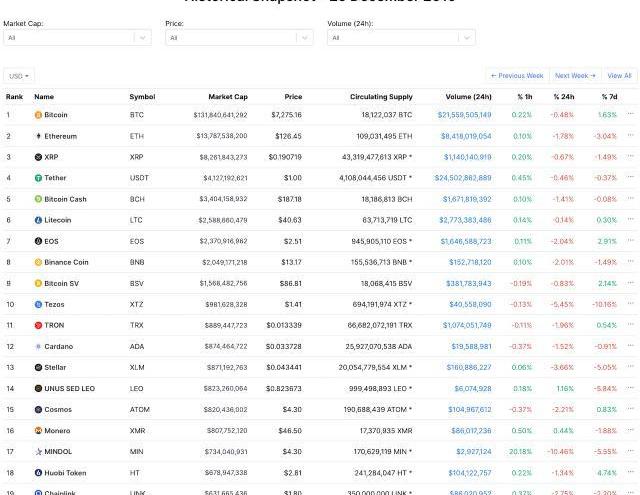This screenshot has height=495, width=640.
Task: Click the Binance Coin logo icon
Action: [39, 262]
